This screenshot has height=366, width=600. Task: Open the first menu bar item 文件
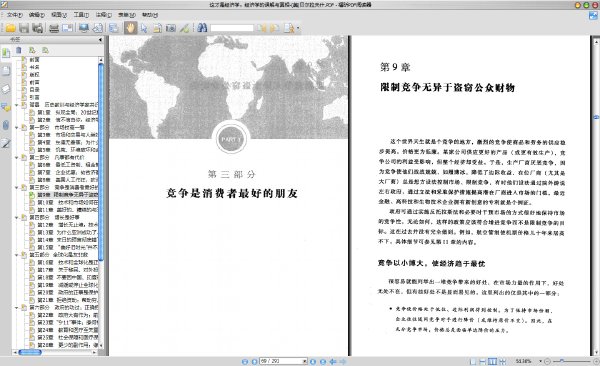click(15, 15)
